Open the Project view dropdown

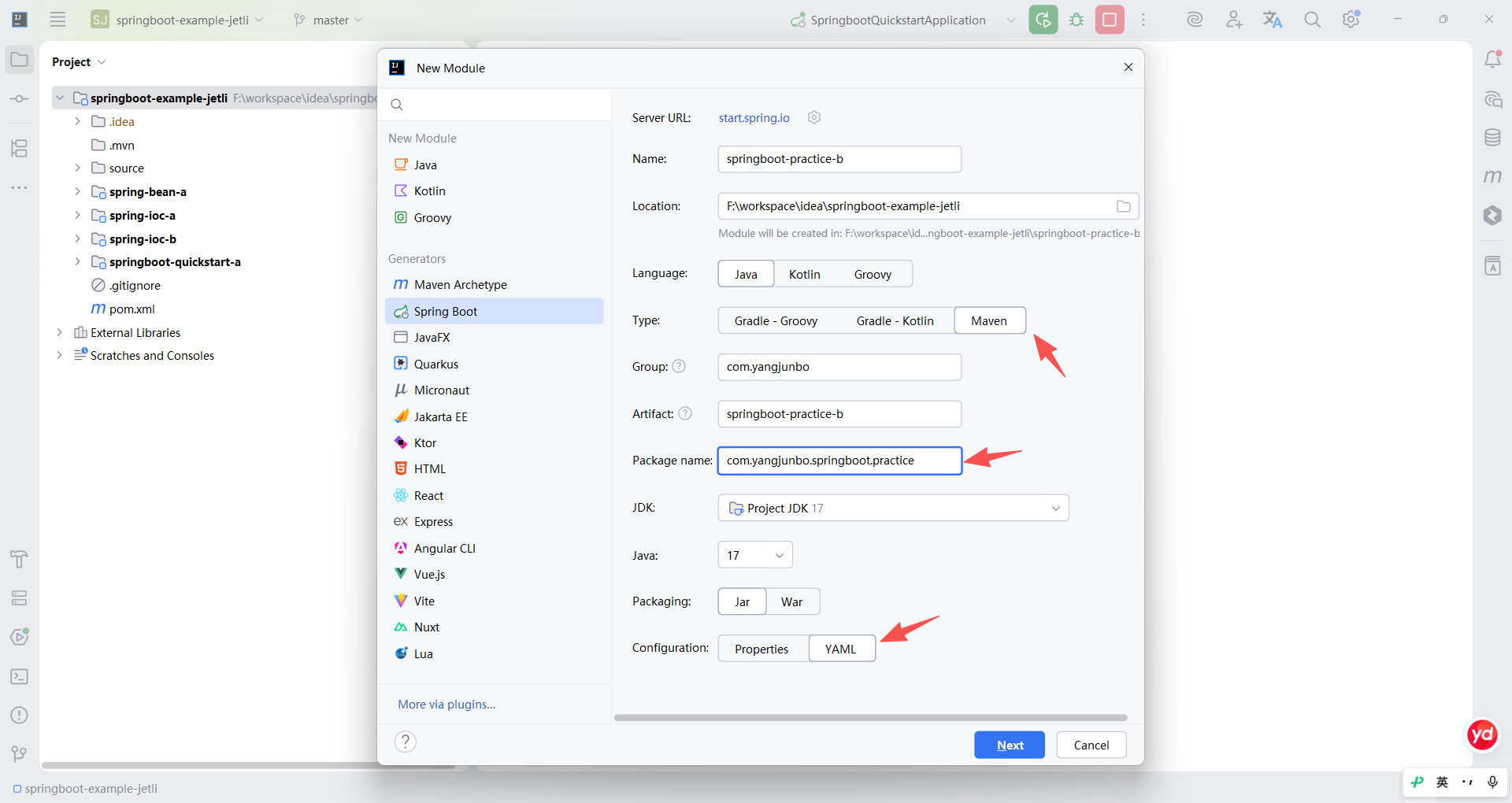click(79, 61)
